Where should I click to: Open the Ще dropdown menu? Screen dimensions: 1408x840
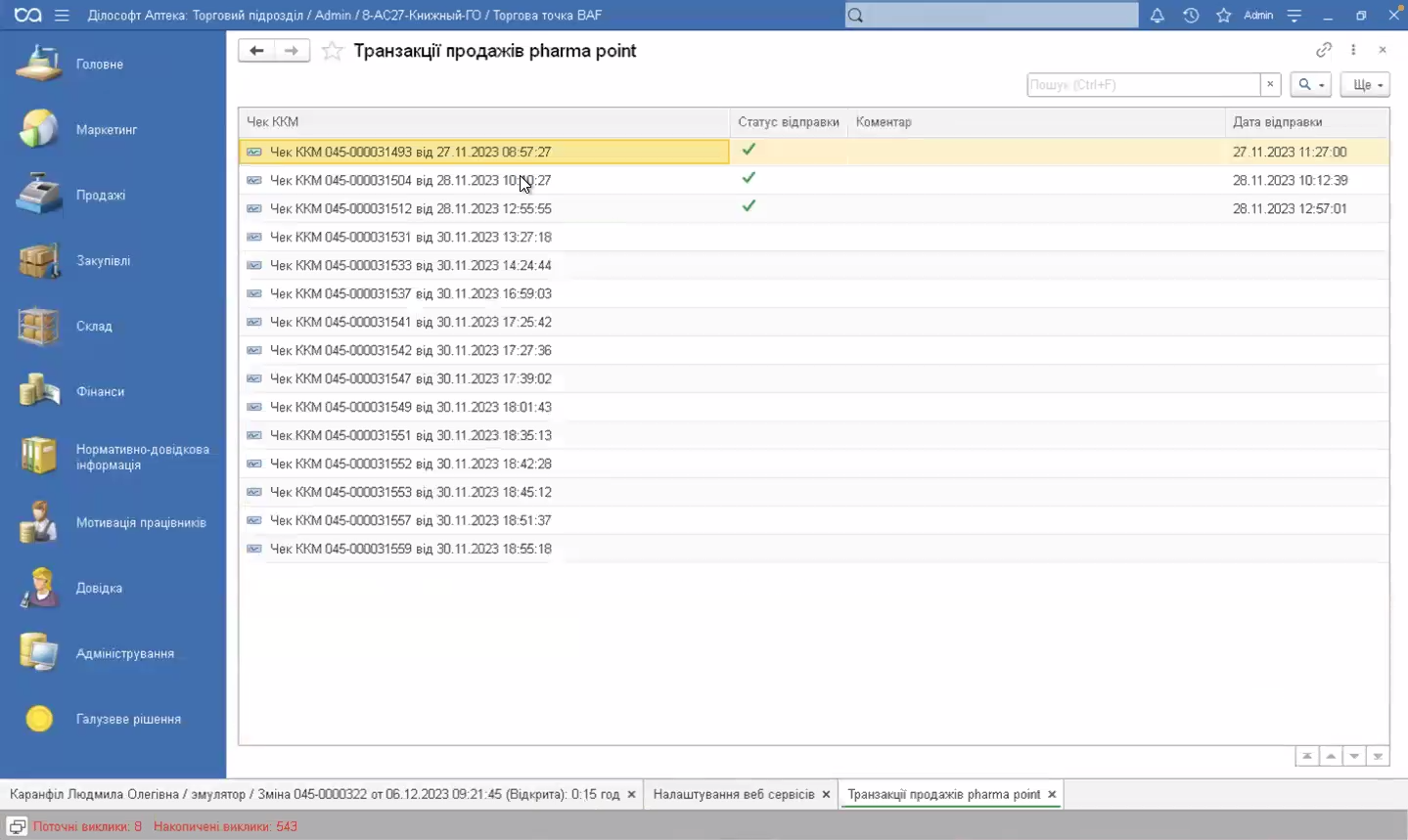(x=1365, y=85)
